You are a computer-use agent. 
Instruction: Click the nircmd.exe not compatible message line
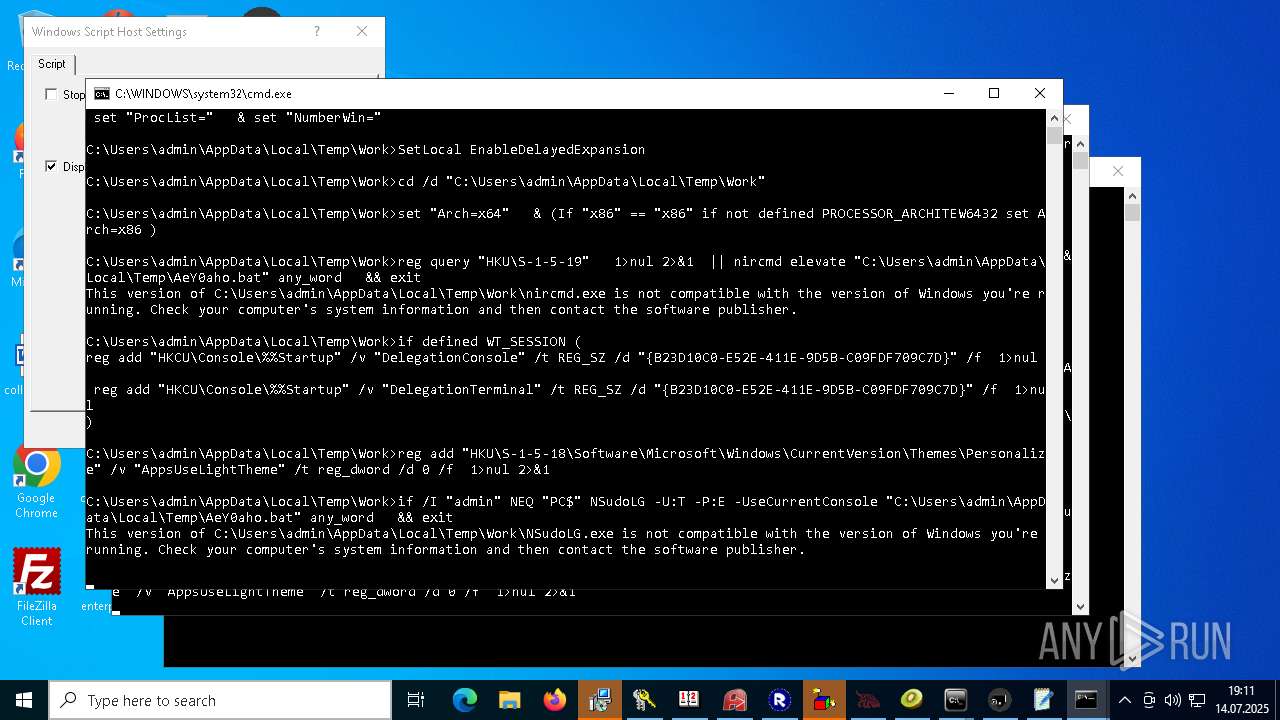(565, 302)
